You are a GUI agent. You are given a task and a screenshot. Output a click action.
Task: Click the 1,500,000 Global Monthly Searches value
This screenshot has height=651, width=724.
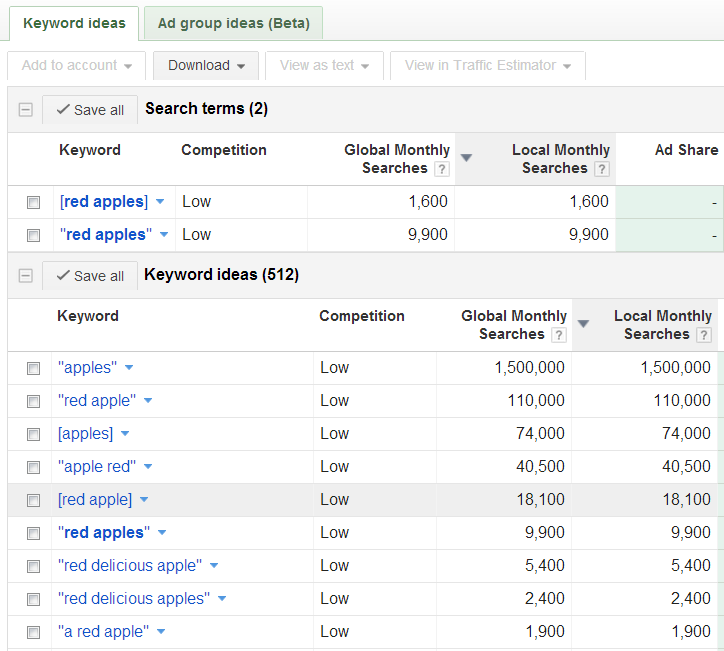pyautogui.click(x=530, y=368)
